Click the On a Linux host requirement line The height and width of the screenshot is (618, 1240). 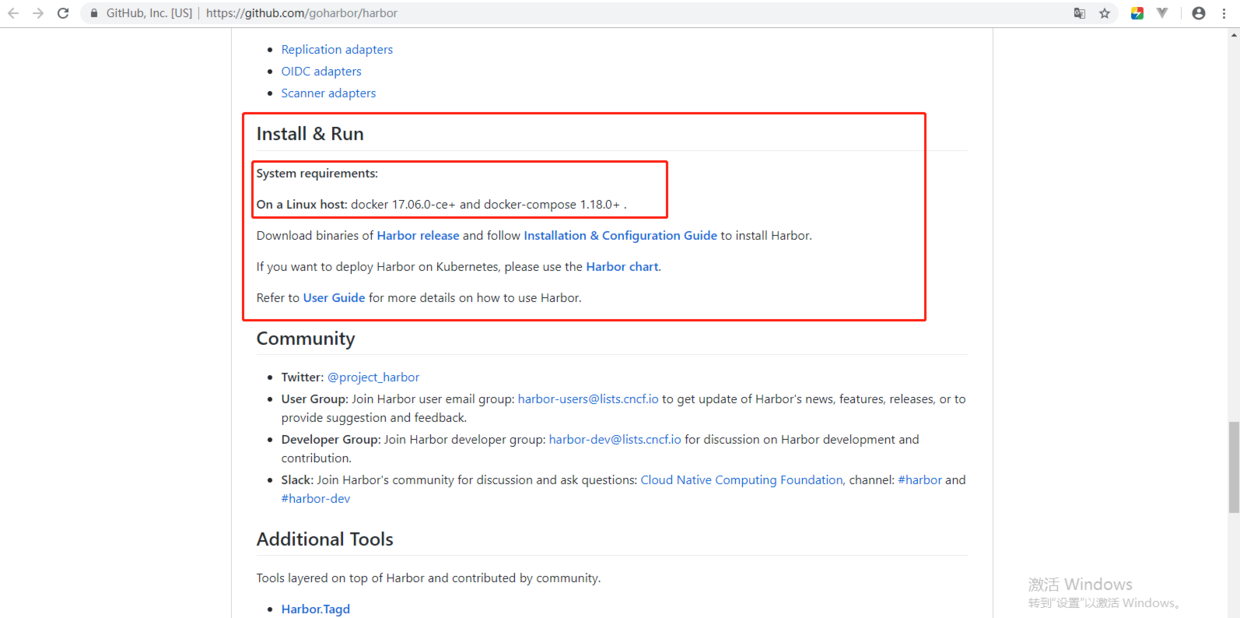pyautogui.click(x=441, y=205)
